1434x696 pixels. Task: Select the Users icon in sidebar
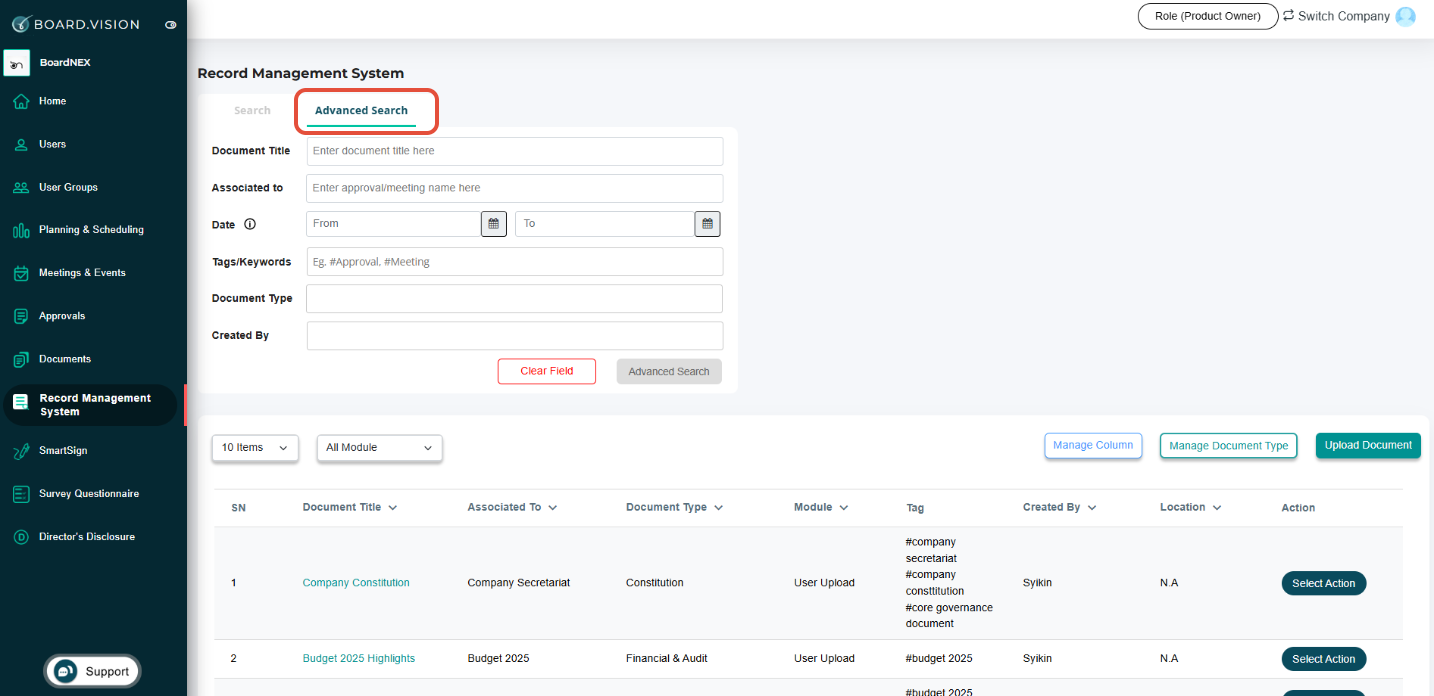[x=20, y=144]
